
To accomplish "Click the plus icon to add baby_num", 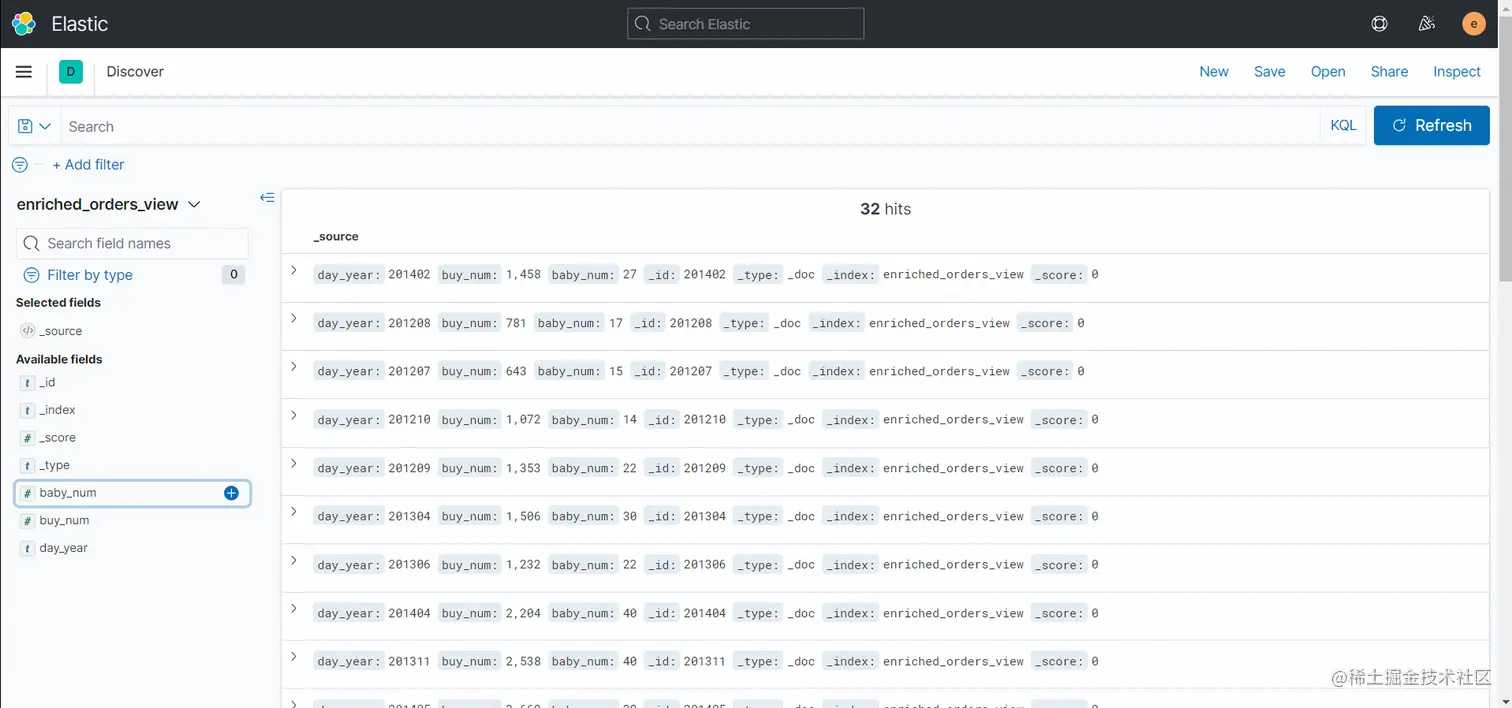I will pos(231,493).
